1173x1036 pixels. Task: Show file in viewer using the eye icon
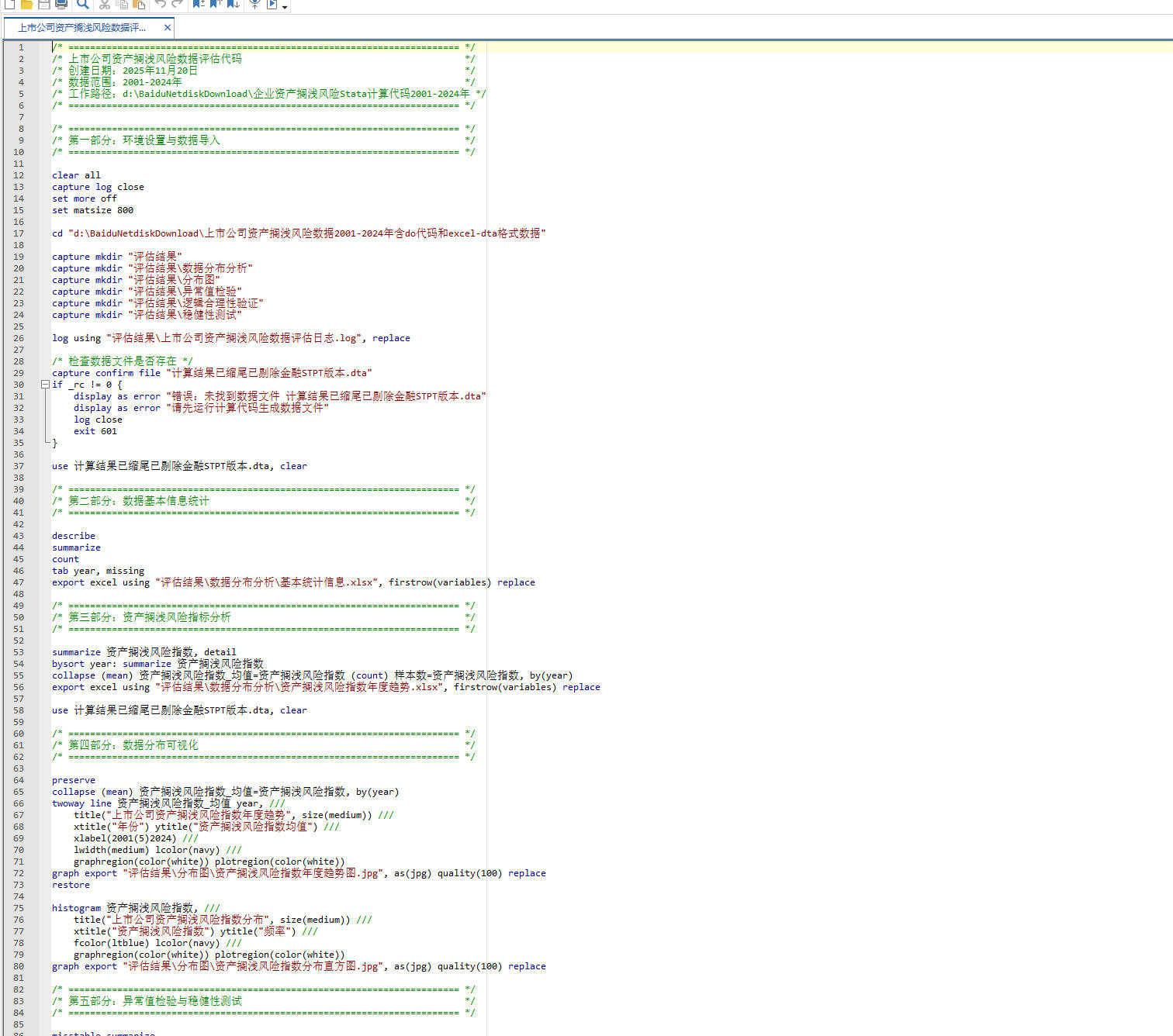[254, 4]
